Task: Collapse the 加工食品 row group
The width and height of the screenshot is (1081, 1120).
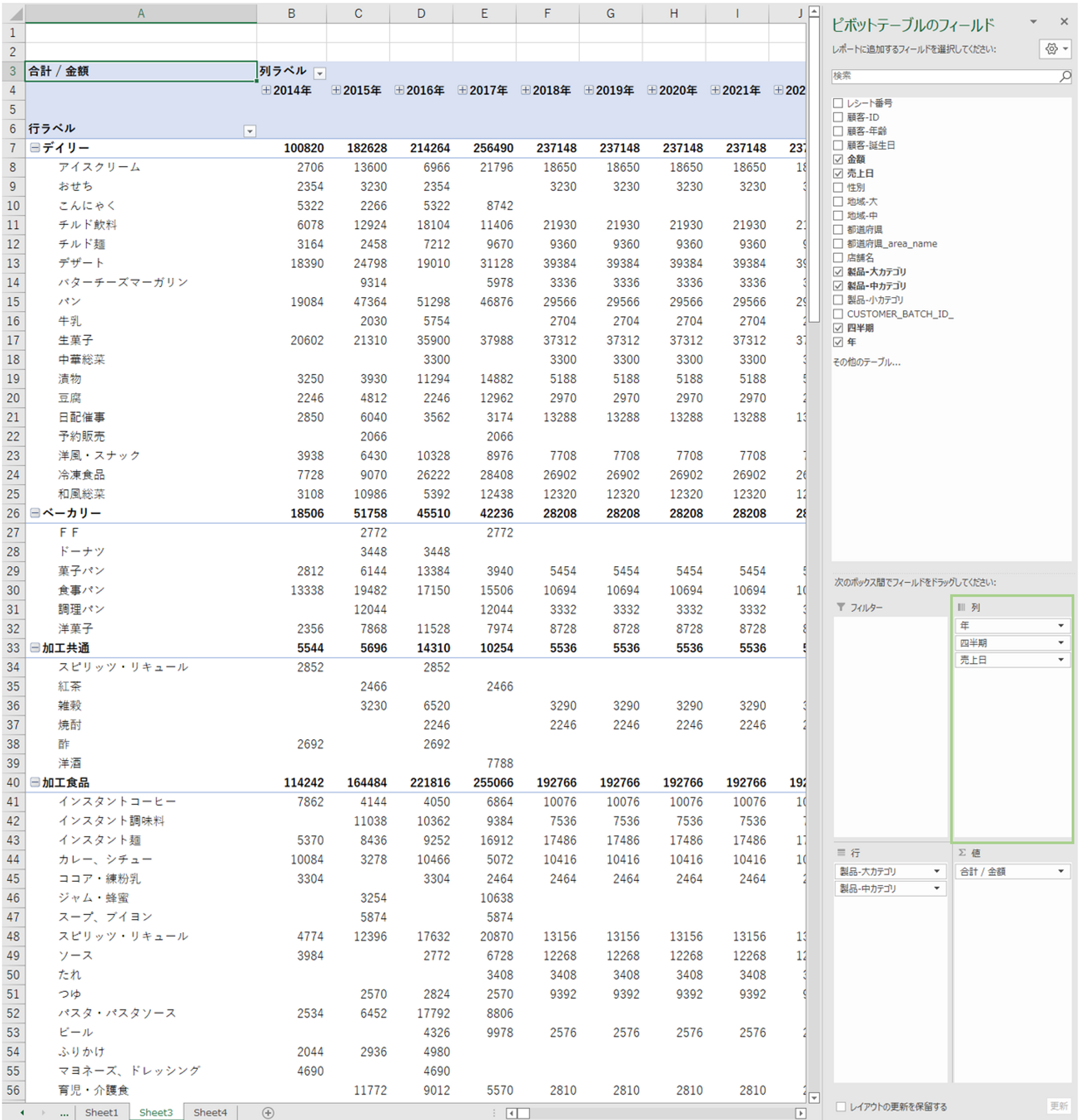Action: [x=35, y=782]
